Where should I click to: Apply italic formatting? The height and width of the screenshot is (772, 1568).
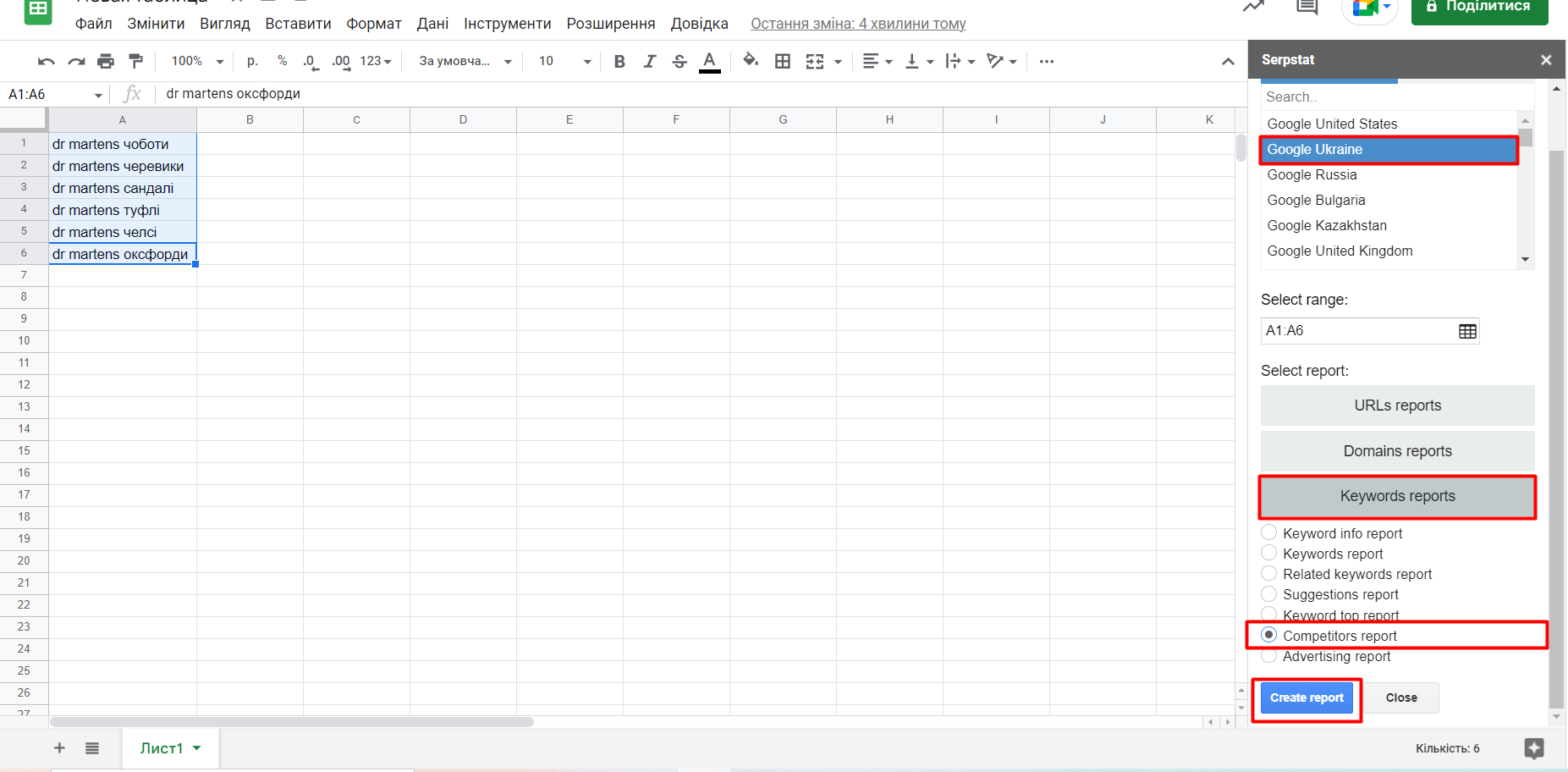point(649,61)
